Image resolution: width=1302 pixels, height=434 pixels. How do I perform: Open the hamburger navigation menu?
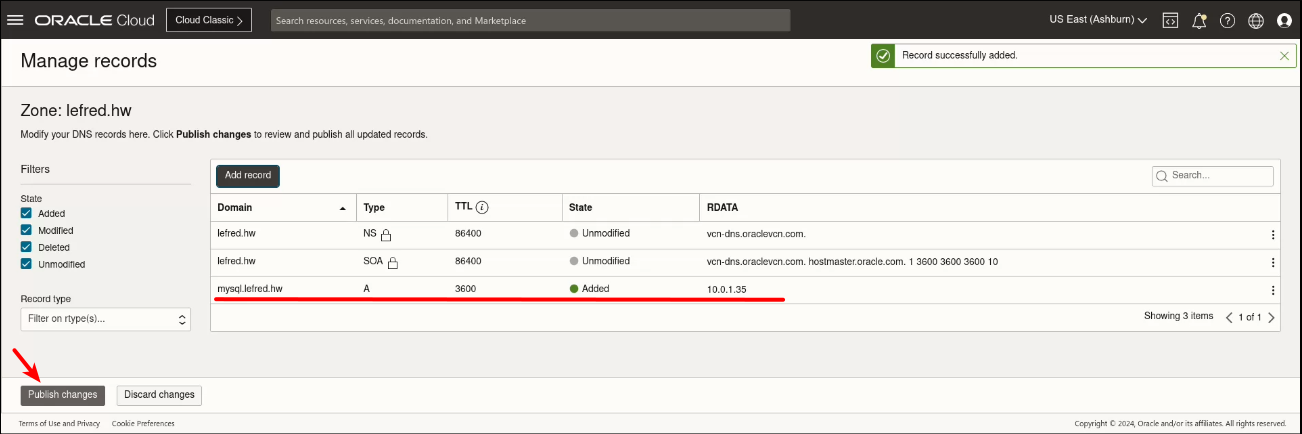coord(16,20)
